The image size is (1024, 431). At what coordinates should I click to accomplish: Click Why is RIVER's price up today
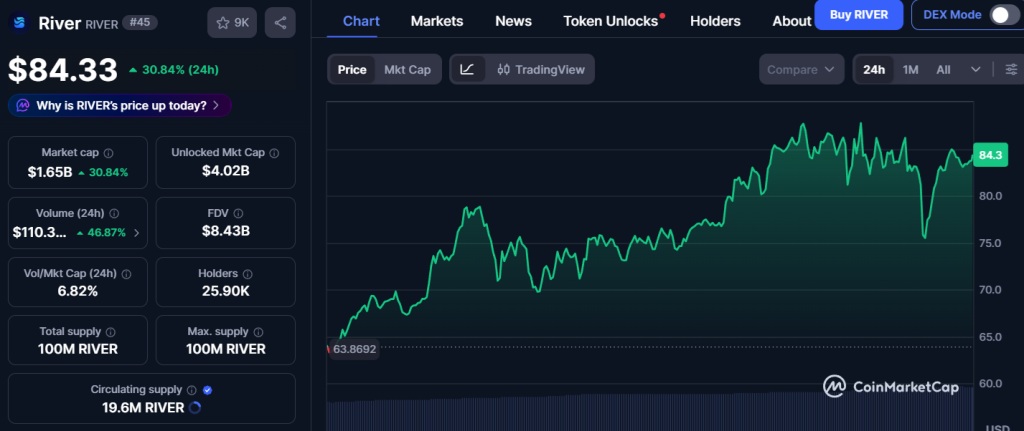(x=121, y=105)
